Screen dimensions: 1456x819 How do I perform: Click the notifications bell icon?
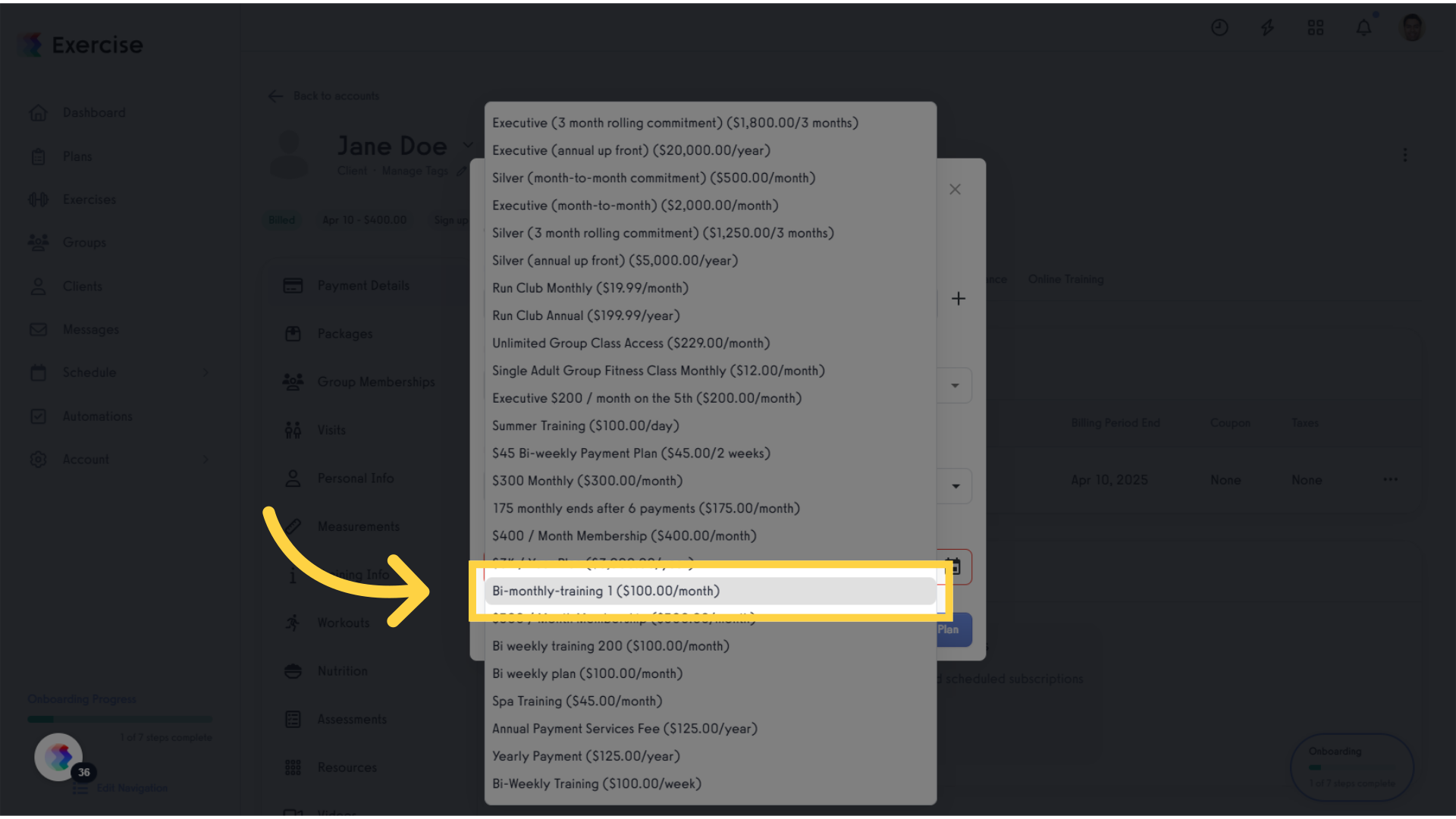(x=1363, y=28)
